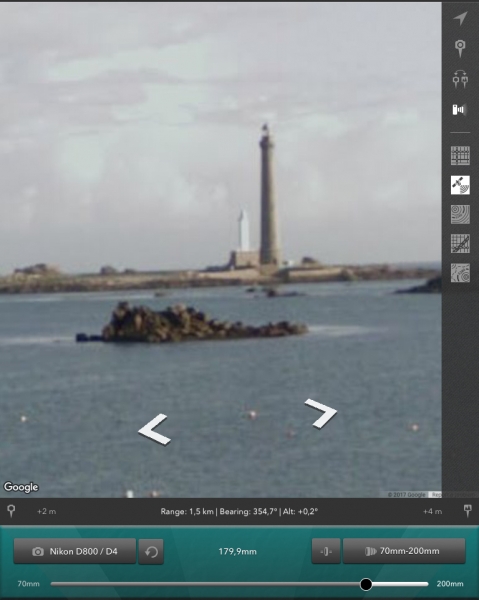Viewport: 479px width, 600px height.
Task: Tap the location arrow icon
Action: click(460, 18)
